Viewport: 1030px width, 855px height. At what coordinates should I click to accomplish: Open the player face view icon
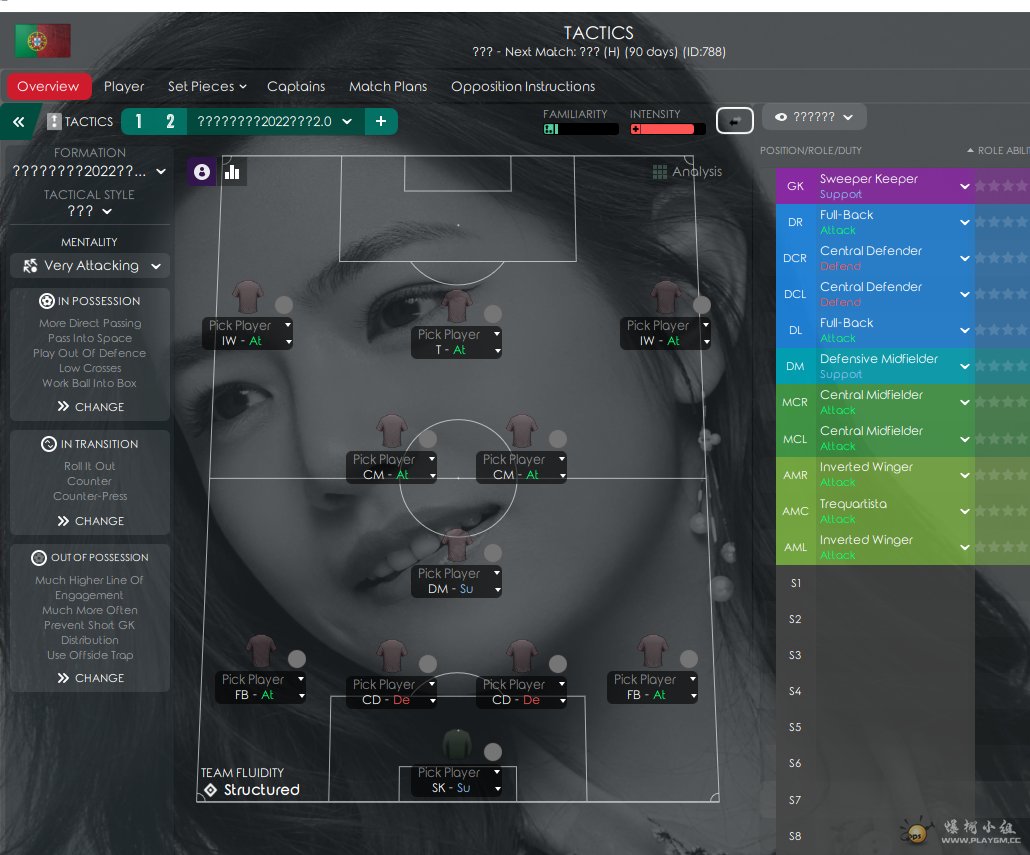pos(202,172)
